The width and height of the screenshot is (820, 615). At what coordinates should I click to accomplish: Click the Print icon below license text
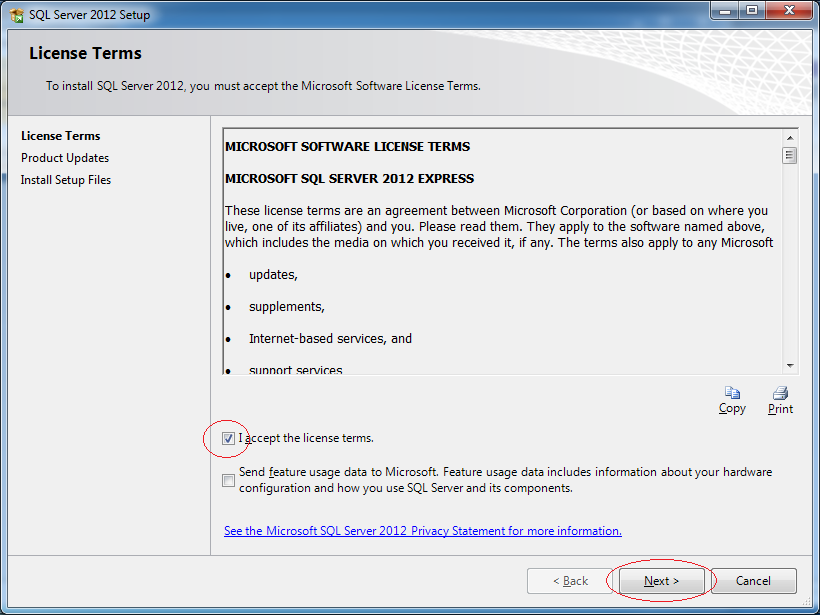[x=780, y=393]
